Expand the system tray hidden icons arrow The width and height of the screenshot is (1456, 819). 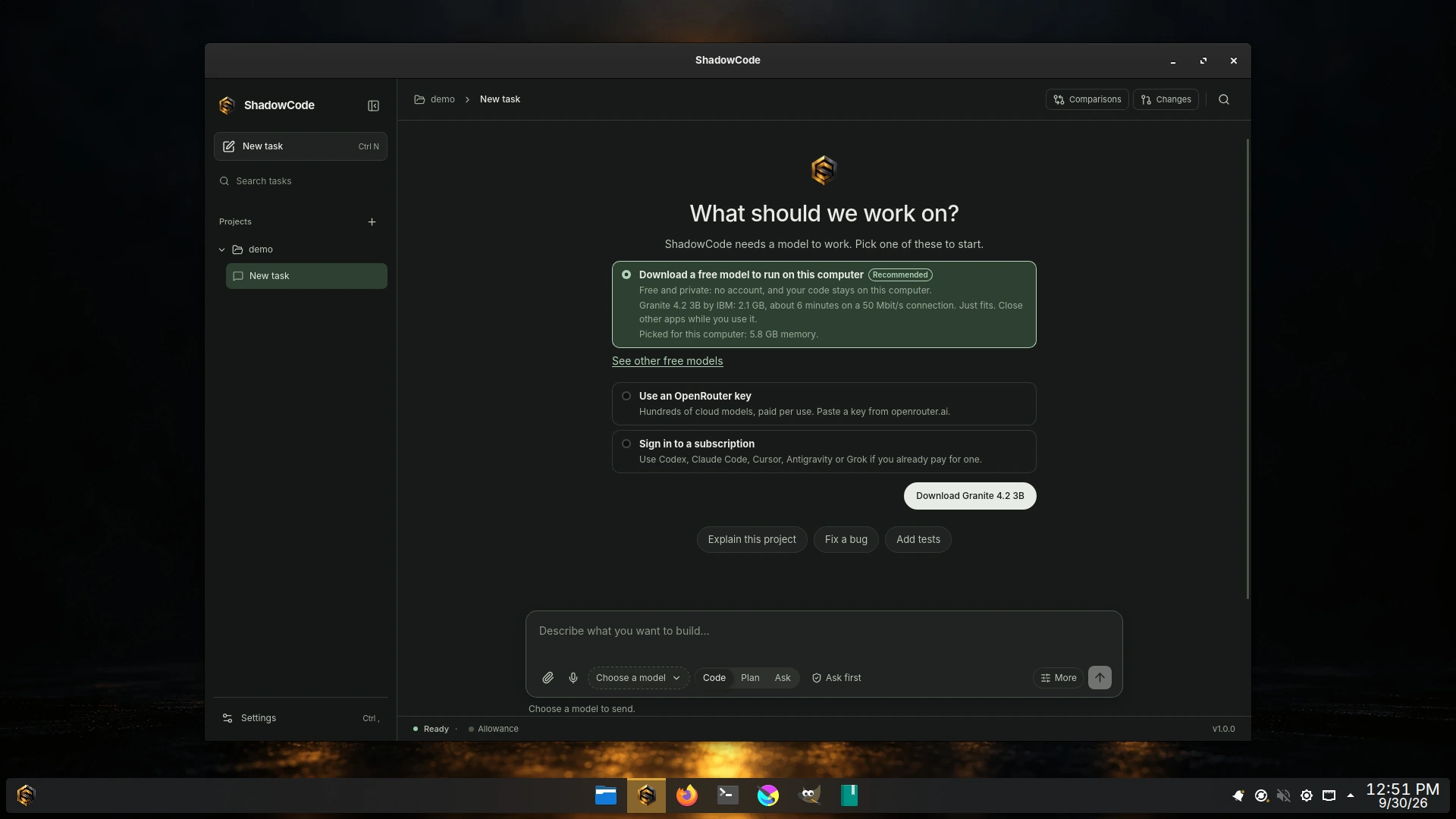pos(1350,795)
